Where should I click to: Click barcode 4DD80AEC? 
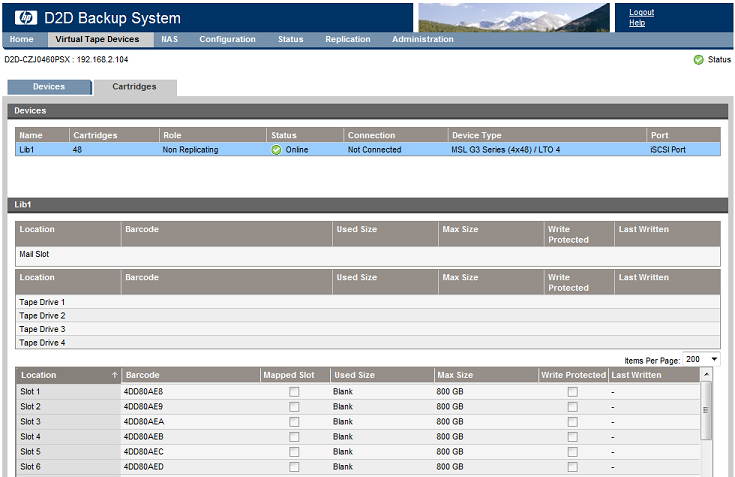pos(143,452)
